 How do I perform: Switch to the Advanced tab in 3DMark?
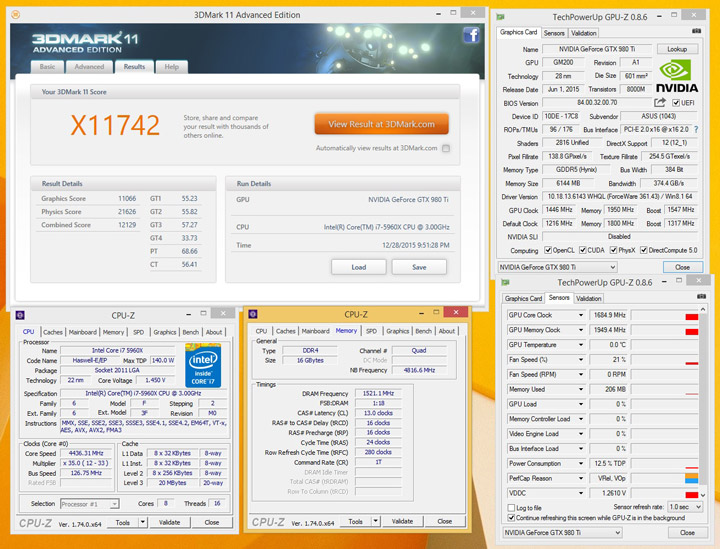(89, 67)
